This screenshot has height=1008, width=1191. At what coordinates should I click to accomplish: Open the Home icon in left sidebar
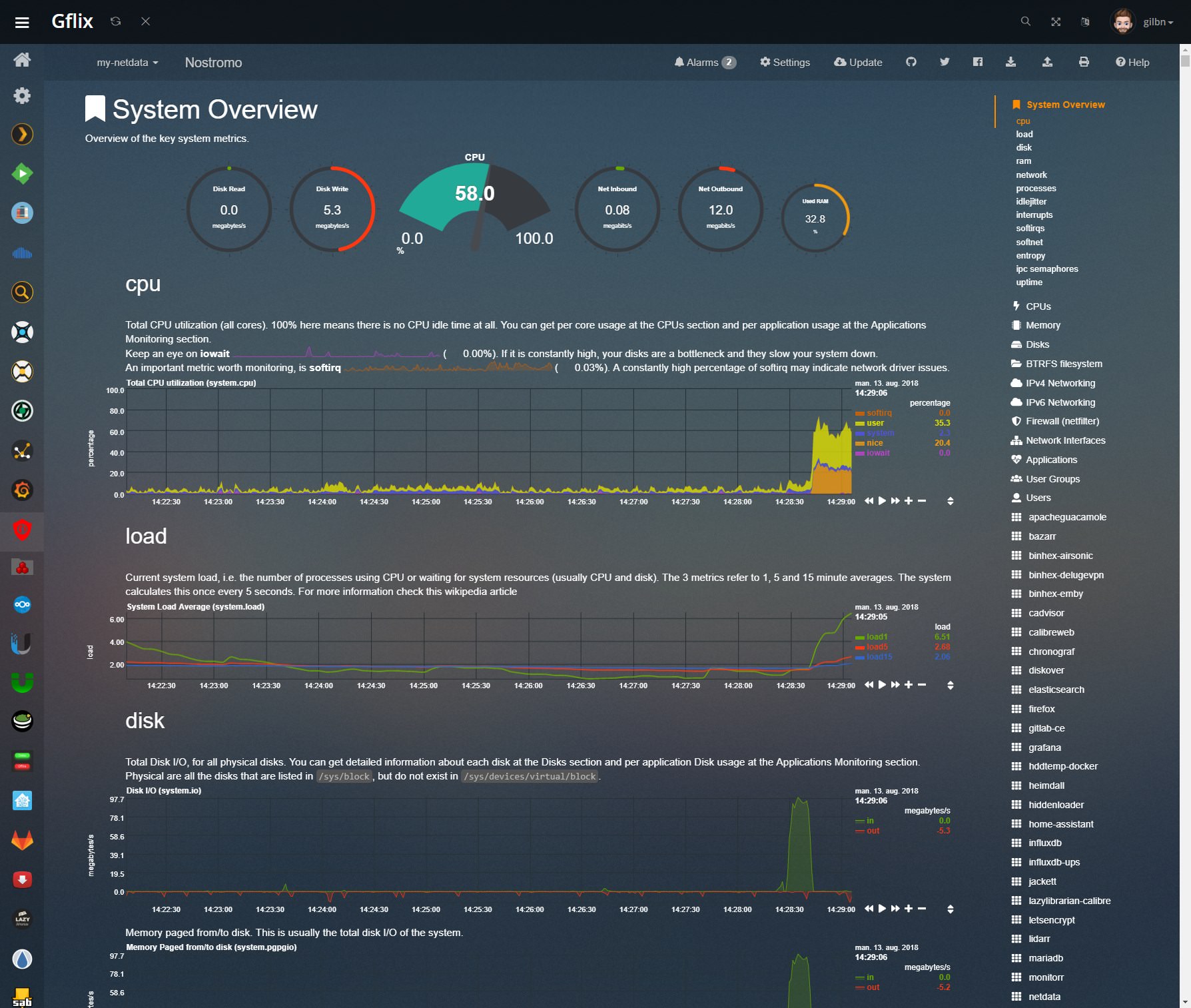[22, 60]
